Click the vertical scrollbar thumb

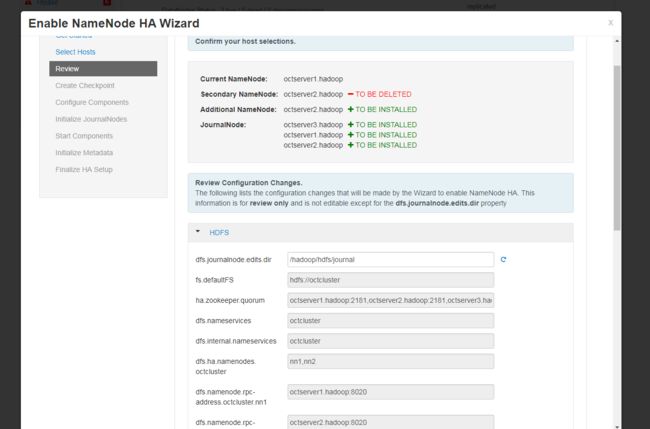coord(617,147)
